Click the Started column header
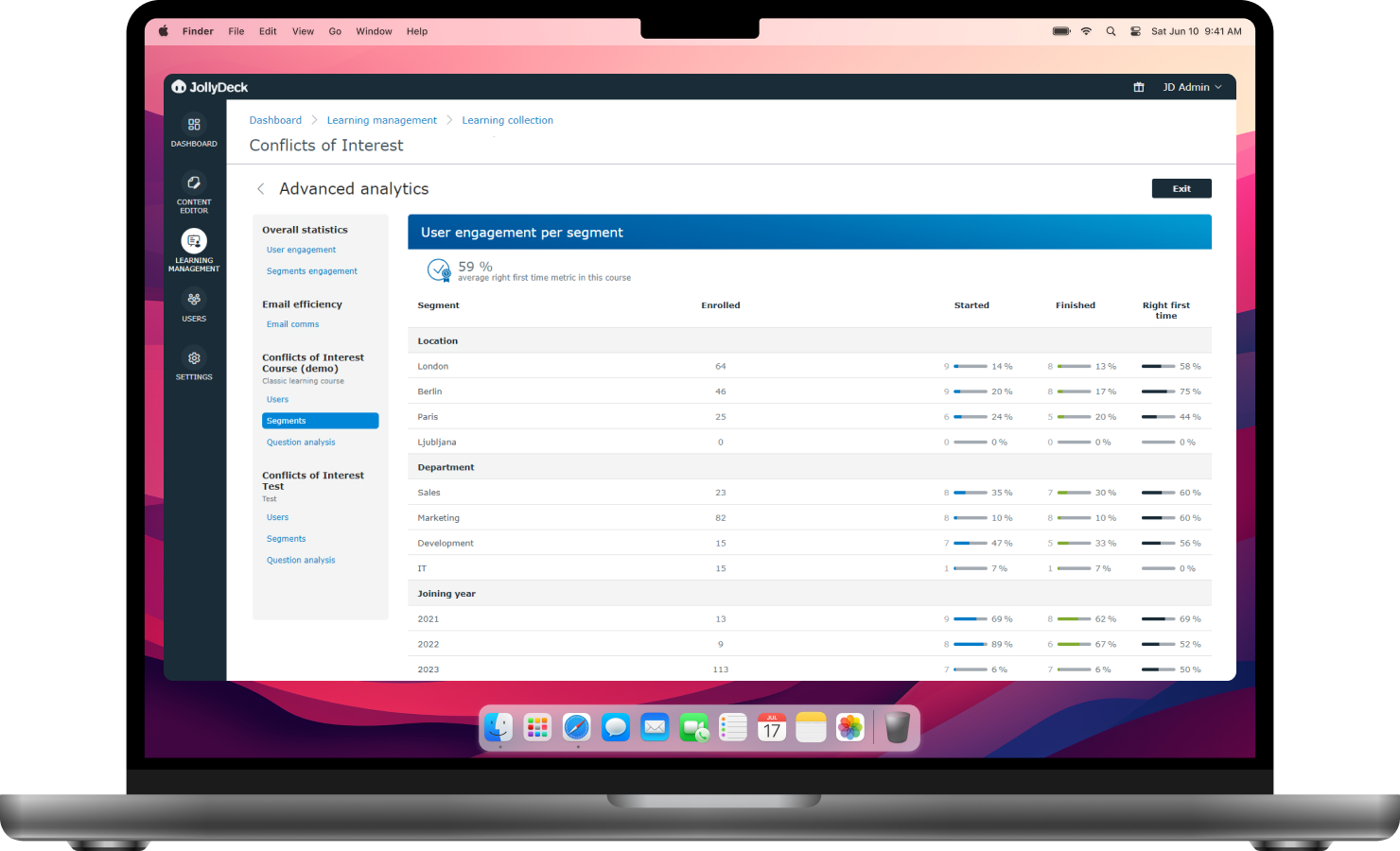 point(971,305)
